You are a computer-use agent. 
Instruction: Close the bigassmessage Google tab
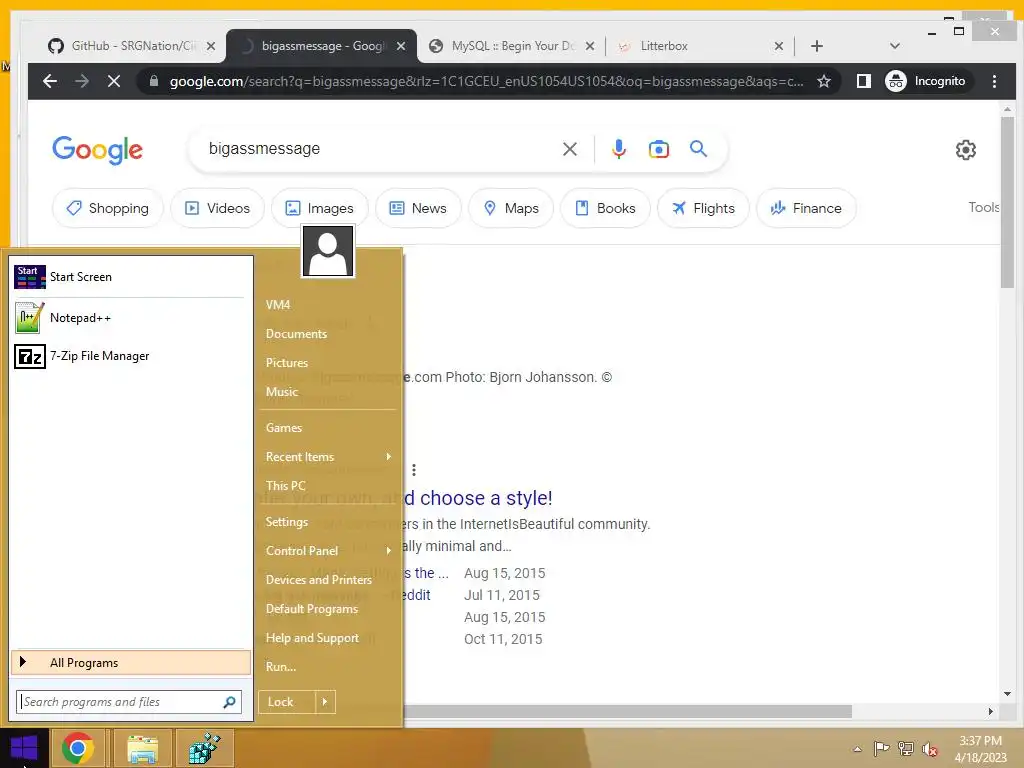(x=401, y=46)
